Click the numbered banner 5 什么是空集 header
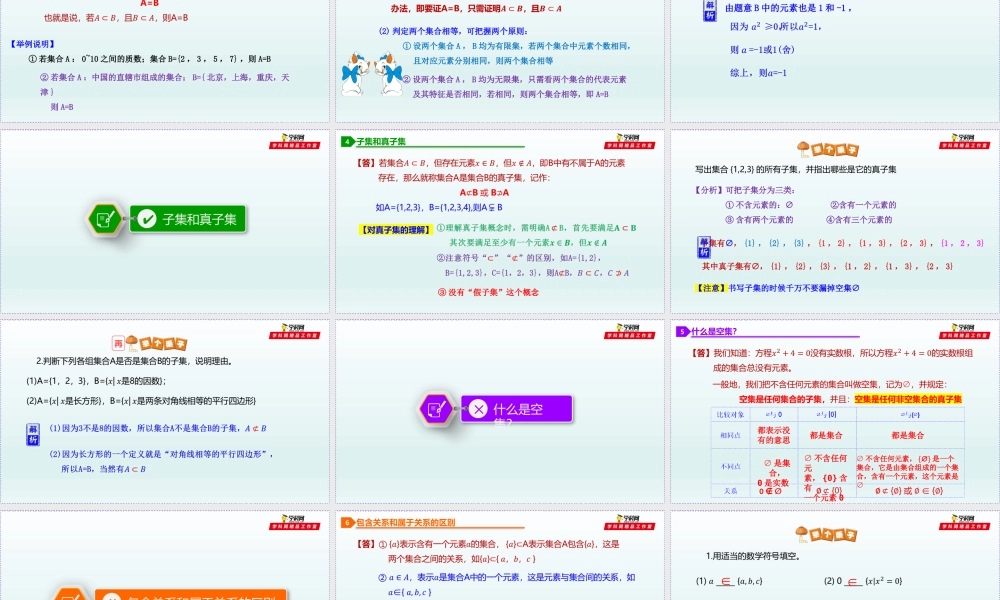The image size is (1000, 600). pyautogui.click(x=707, y=330)
